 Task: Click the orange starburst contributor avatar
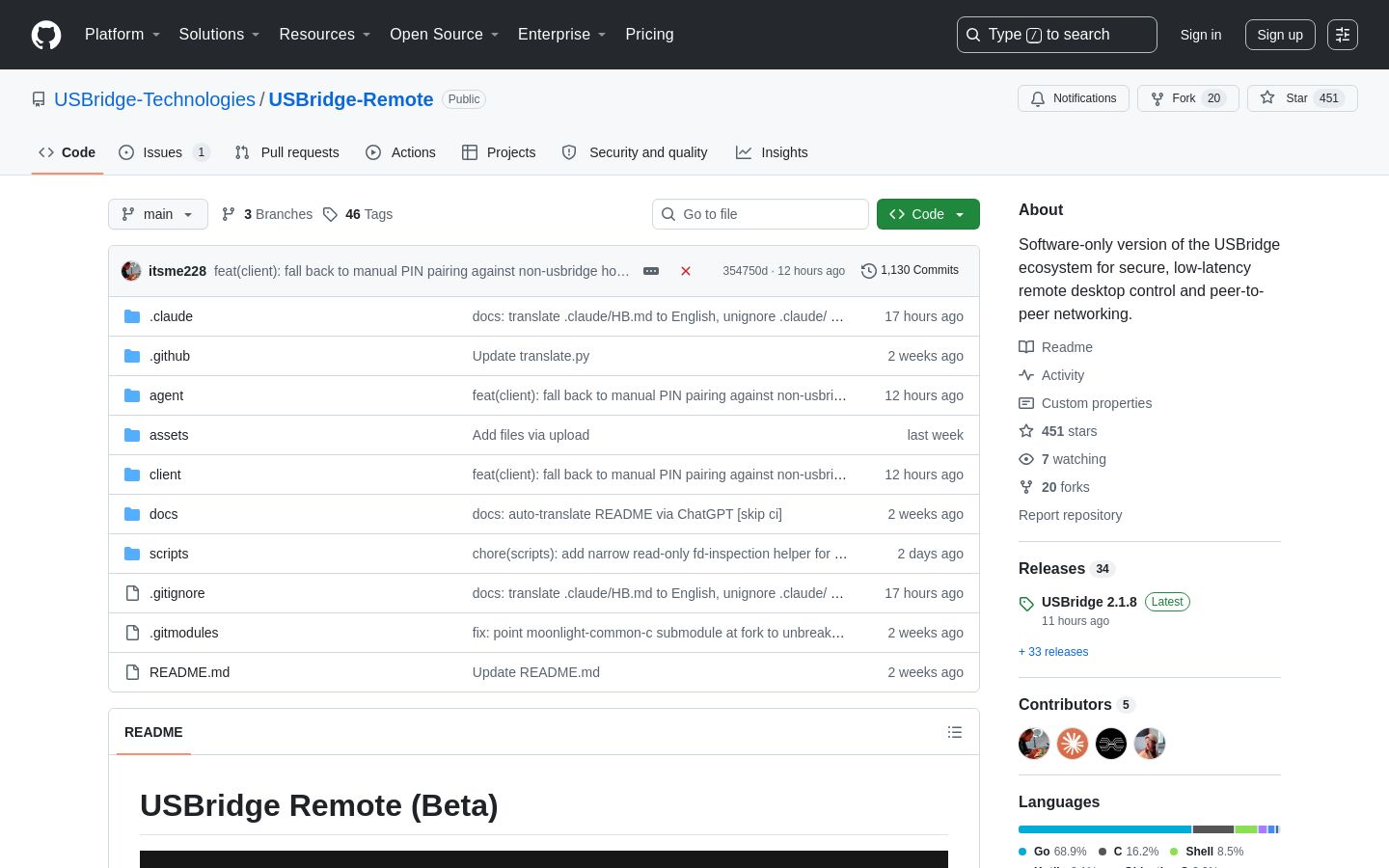click(1073, 744)
